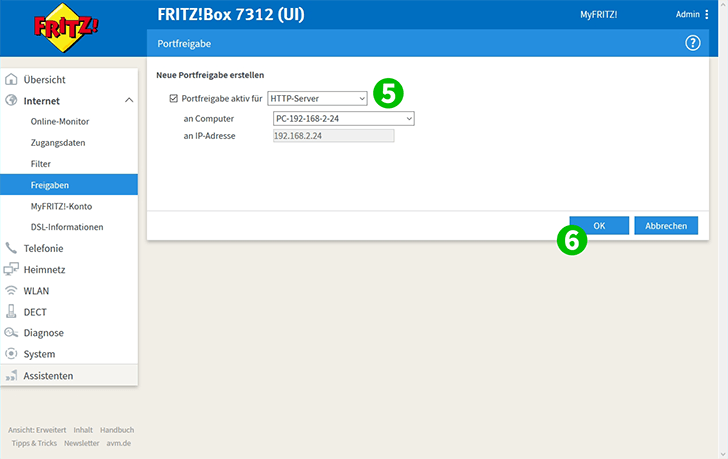Open Online-Monitor submenu item
Screen dimensions: 728x459
pyautogui.click(x=60, y=121)
